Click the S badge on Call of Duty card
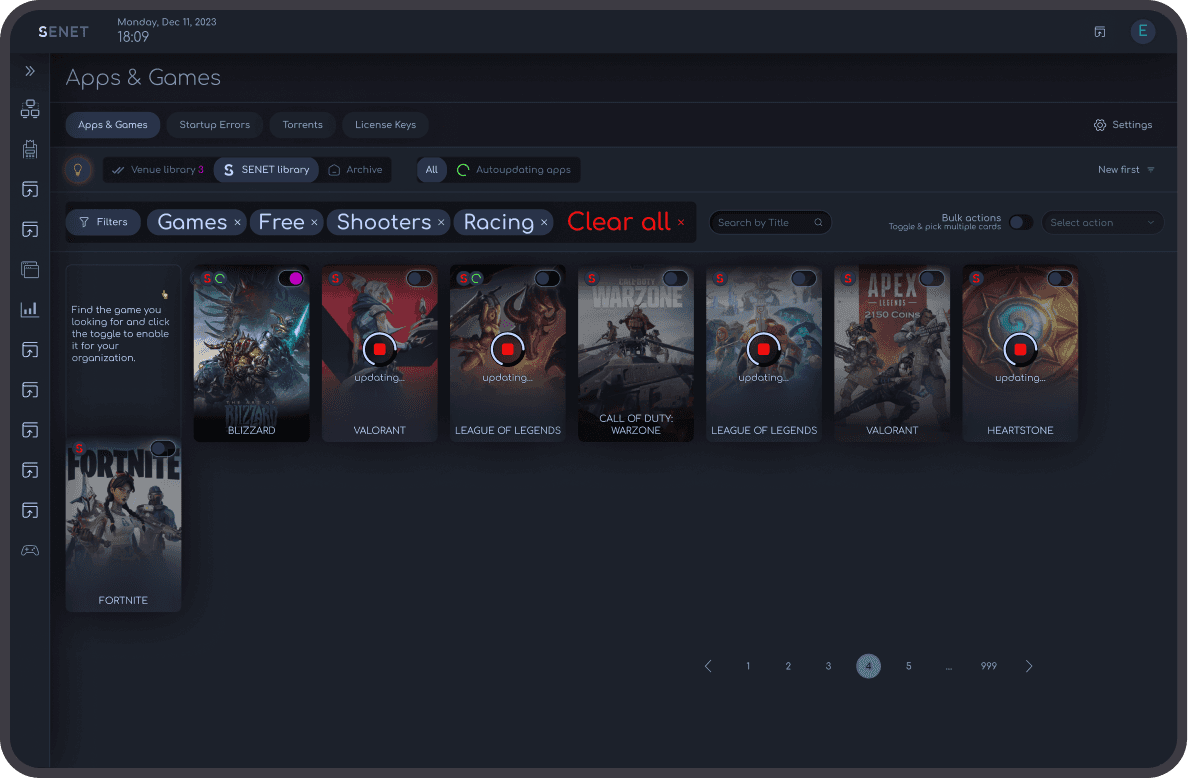The height and width of the screenshot is (778, 1188). click(592, 279)
